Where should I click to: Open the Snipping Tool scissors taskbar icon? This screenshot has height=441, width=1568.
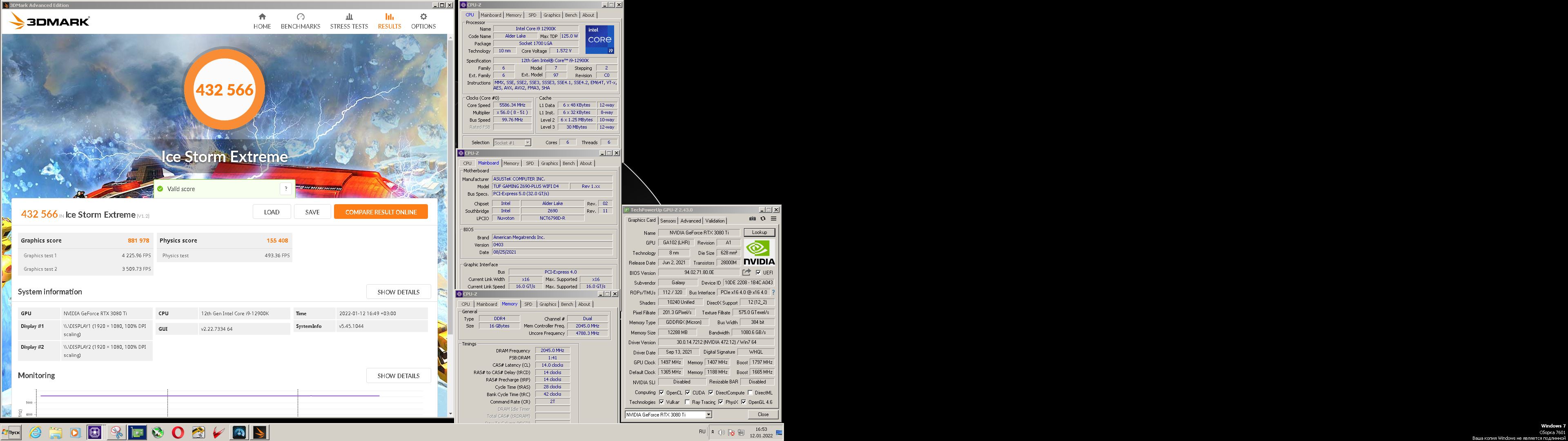click(116, 432)
